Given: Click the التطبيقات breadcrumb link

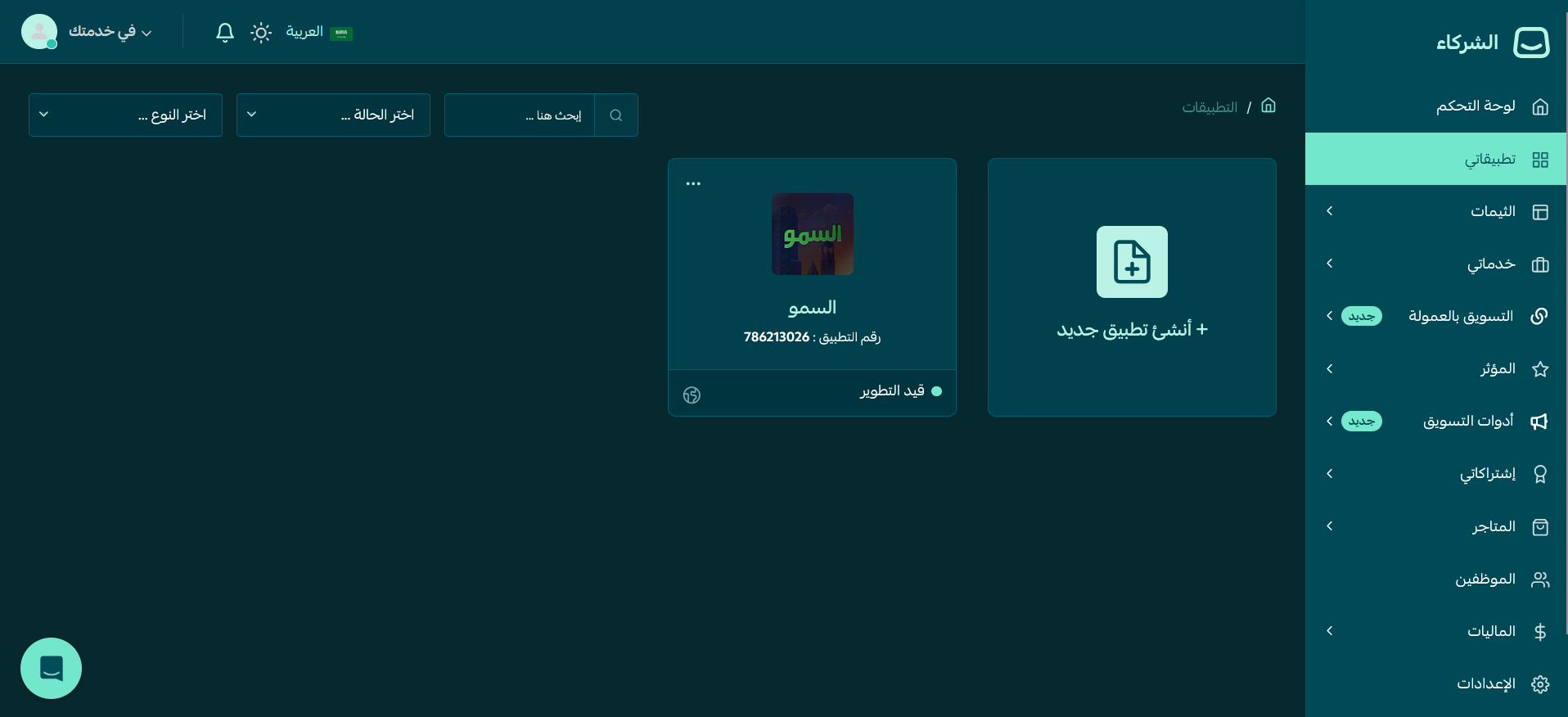Looking at the screenshot, I should [x=1210, y=107].
